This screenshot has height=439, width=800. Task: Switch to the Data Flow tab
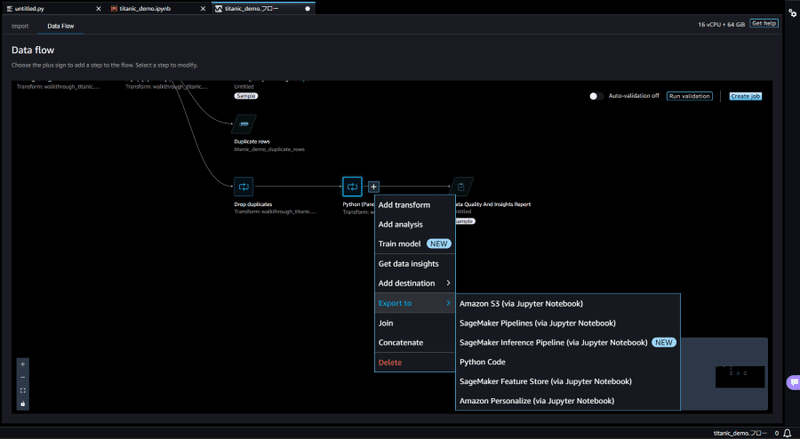click(x=61, y=26)
